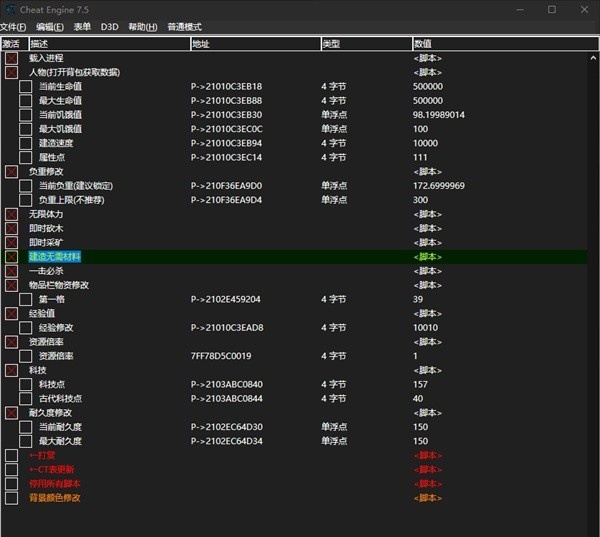The height and width of the screenshot is (537, 600).
Task: Select 最大耐久度 description text
Action: point(60,441)
